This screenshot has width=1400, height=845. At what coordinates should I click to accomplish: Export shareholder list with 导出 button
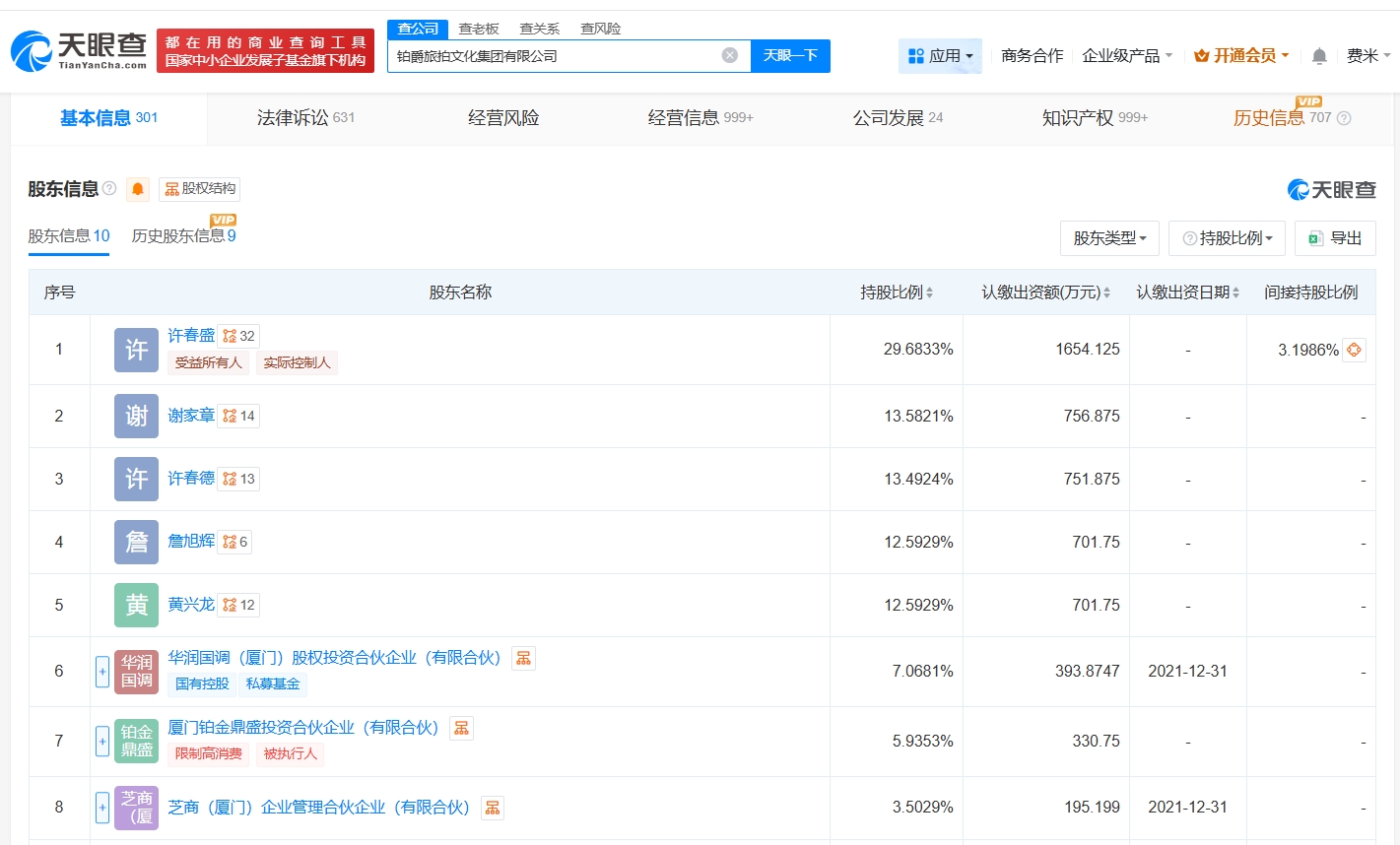[1335, 238]
